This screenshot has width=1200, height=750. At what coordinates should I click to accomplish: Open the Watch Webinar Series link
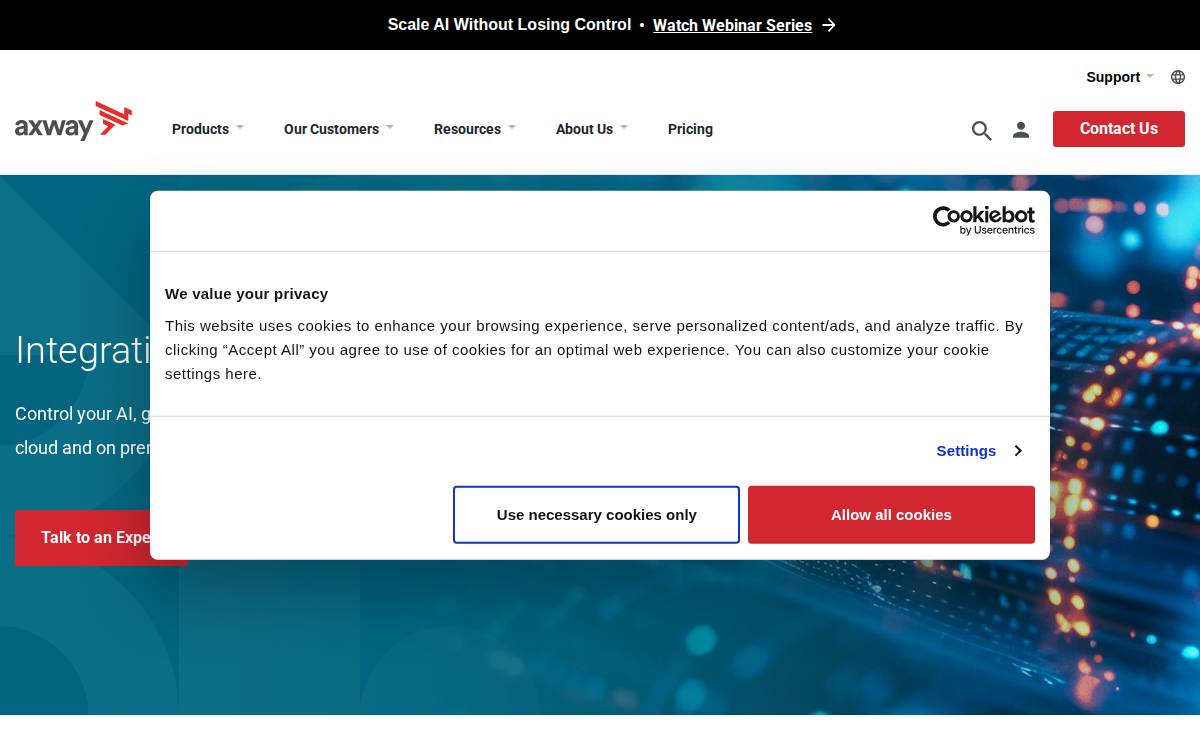point(732,26)
